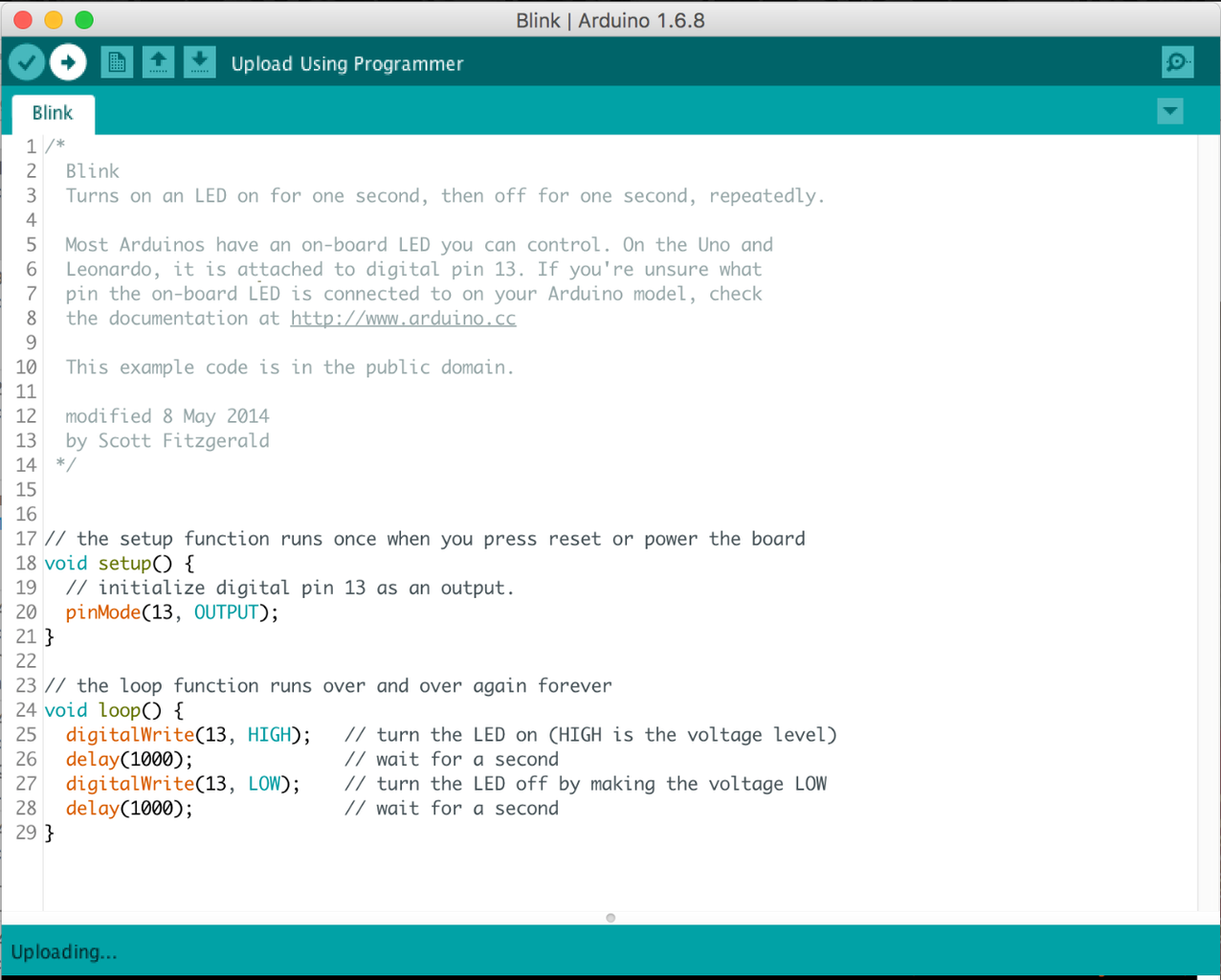Save the sketch with the Save icon
Image resolution: width=1221 pixels, height=980 pixels.
pyautogui.click(x=200, y=61)
